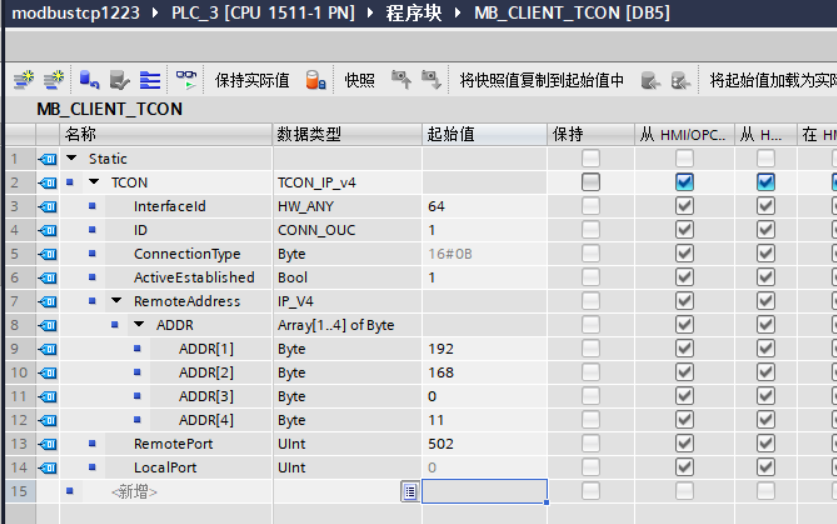837x524 pixels.
Task: Click the icon directly right of 快照
Action: click(x=400, y=80)
